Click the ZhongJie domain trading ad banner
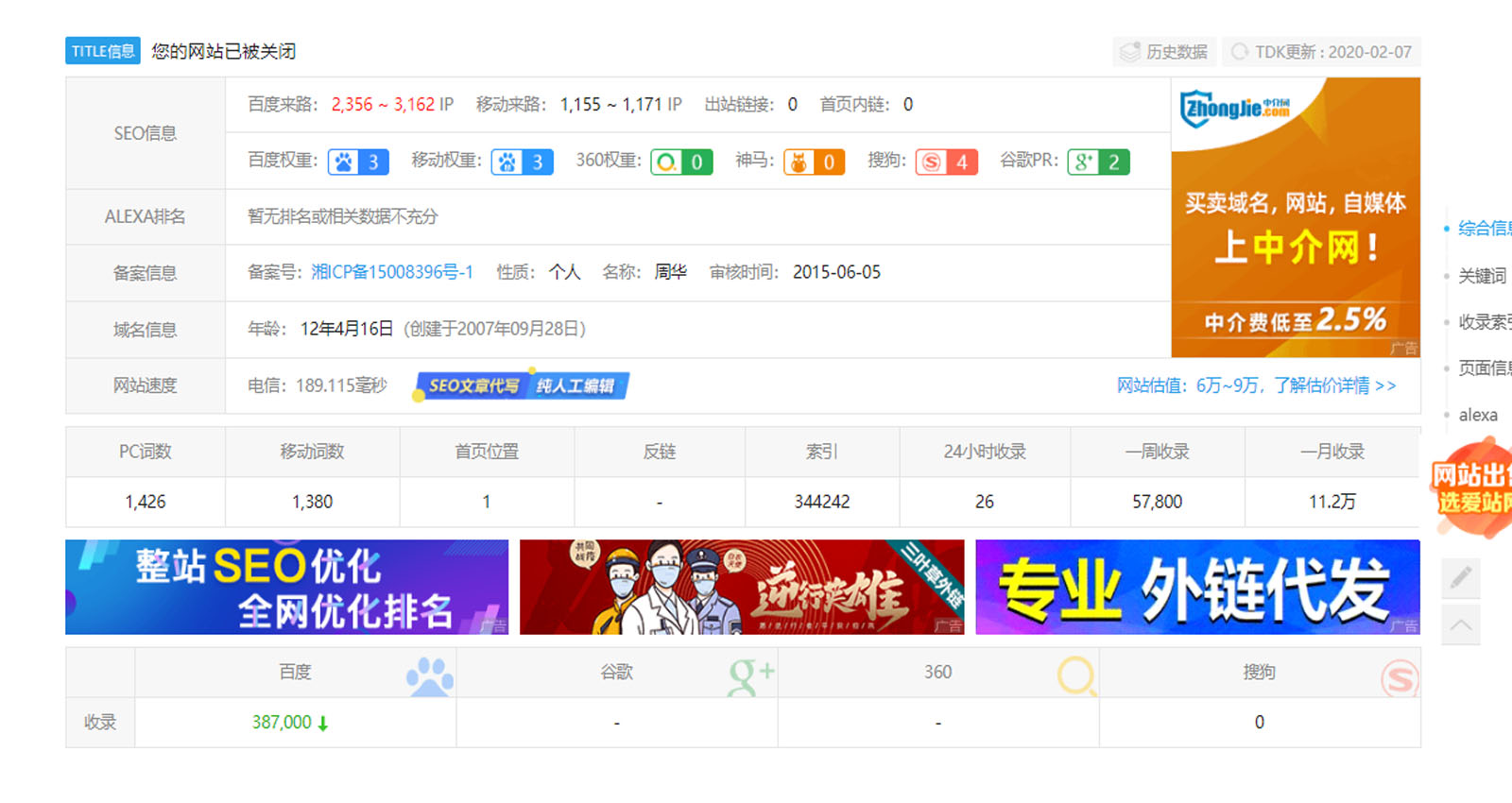Image resolution: width=1512 pixels, height=803 pixels. click(x=1295, y=217)
